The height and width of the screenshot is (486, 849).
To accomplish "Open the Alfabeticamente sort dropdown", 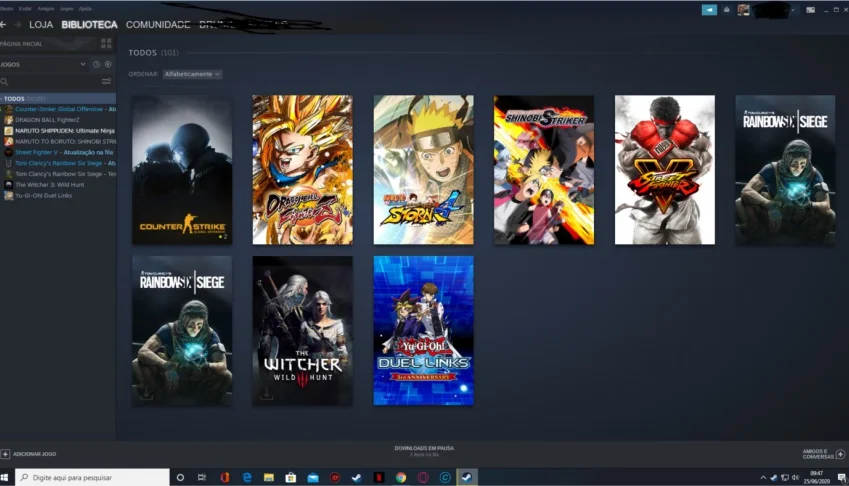I will [x=192, y=74].
